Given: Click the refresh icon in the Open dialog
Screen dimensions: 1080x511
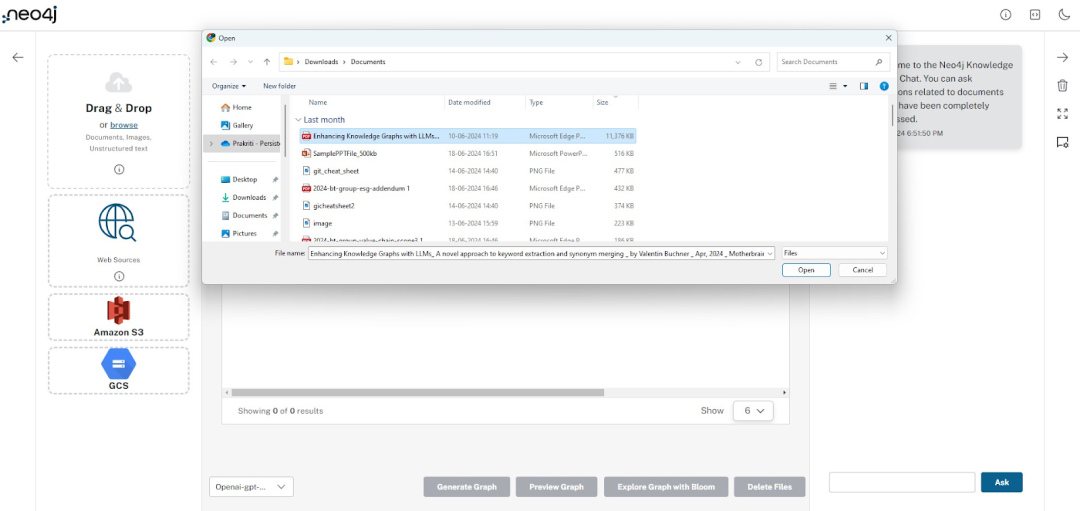Looking at the screenshot, I should click(x=758, y=62).
